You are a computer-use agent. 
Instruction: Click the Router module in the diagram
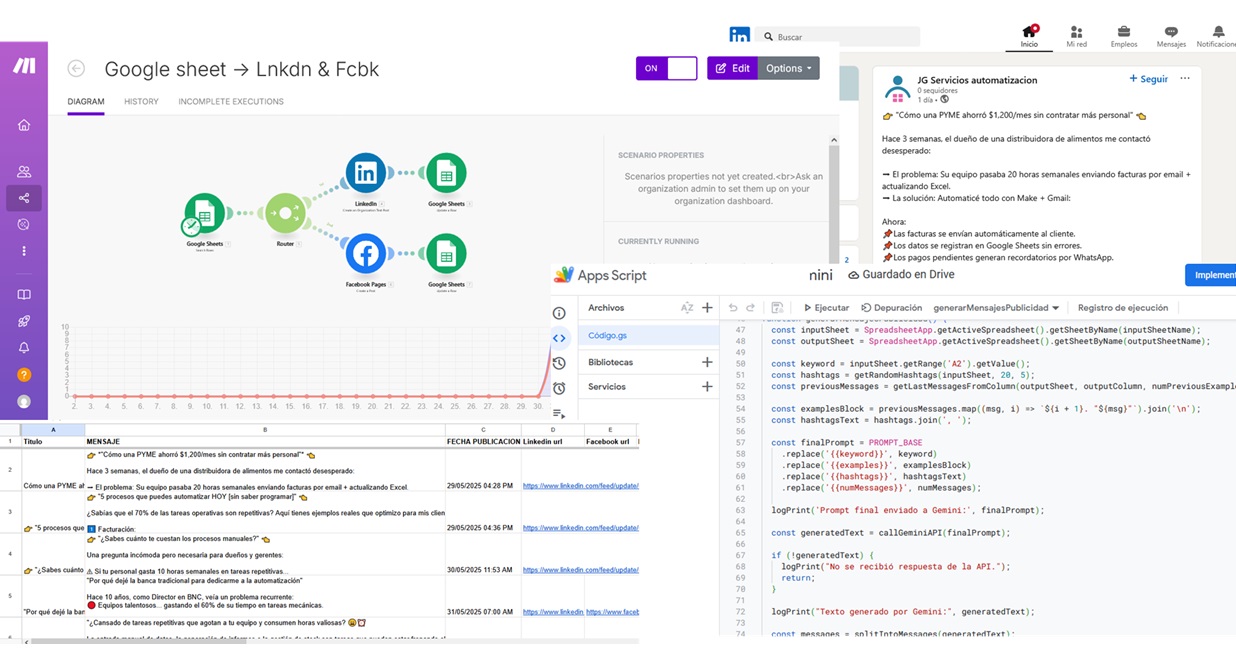tap(285, 213)
